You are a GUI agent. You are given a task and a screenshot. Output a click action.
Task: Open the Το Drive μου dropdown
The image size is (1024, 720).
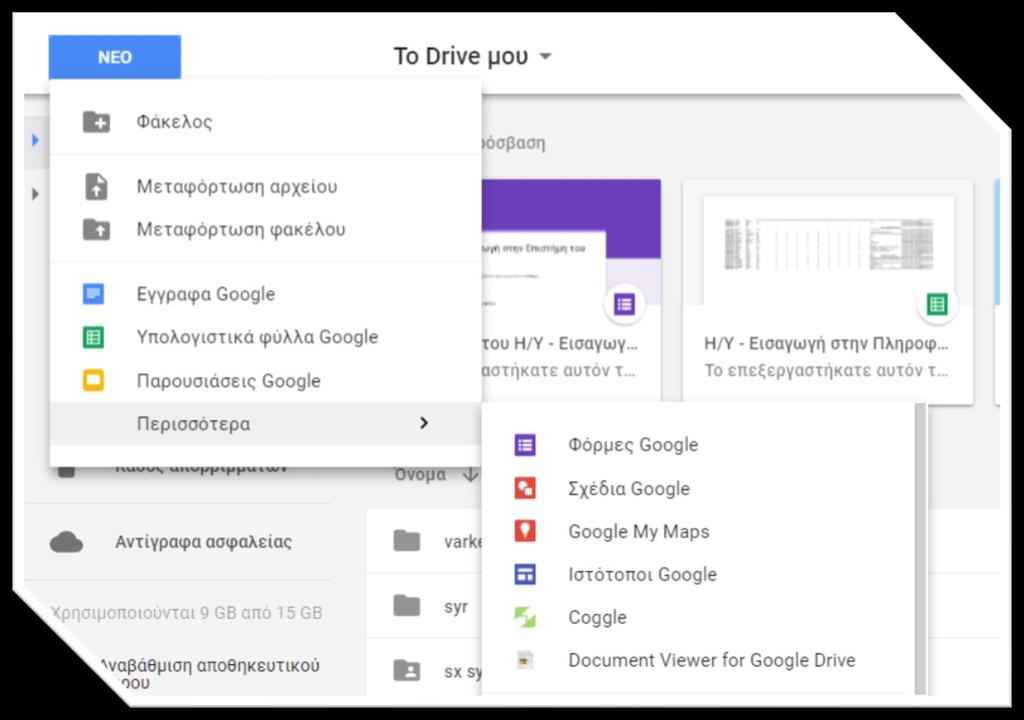pyautogui.click(x=473, y=56)
